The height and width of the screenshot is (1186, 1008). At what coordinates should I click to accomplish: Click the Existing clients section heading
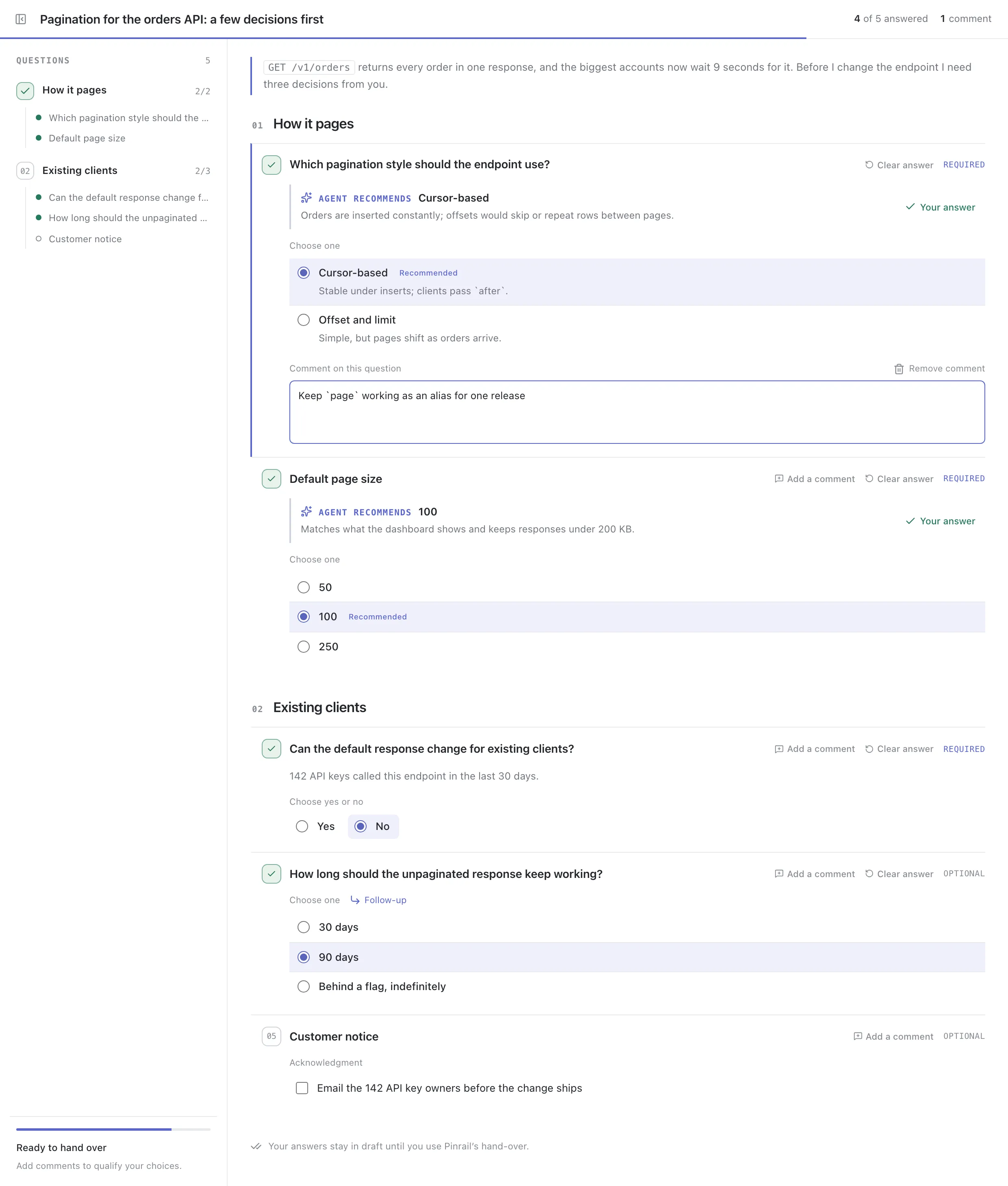319,708
